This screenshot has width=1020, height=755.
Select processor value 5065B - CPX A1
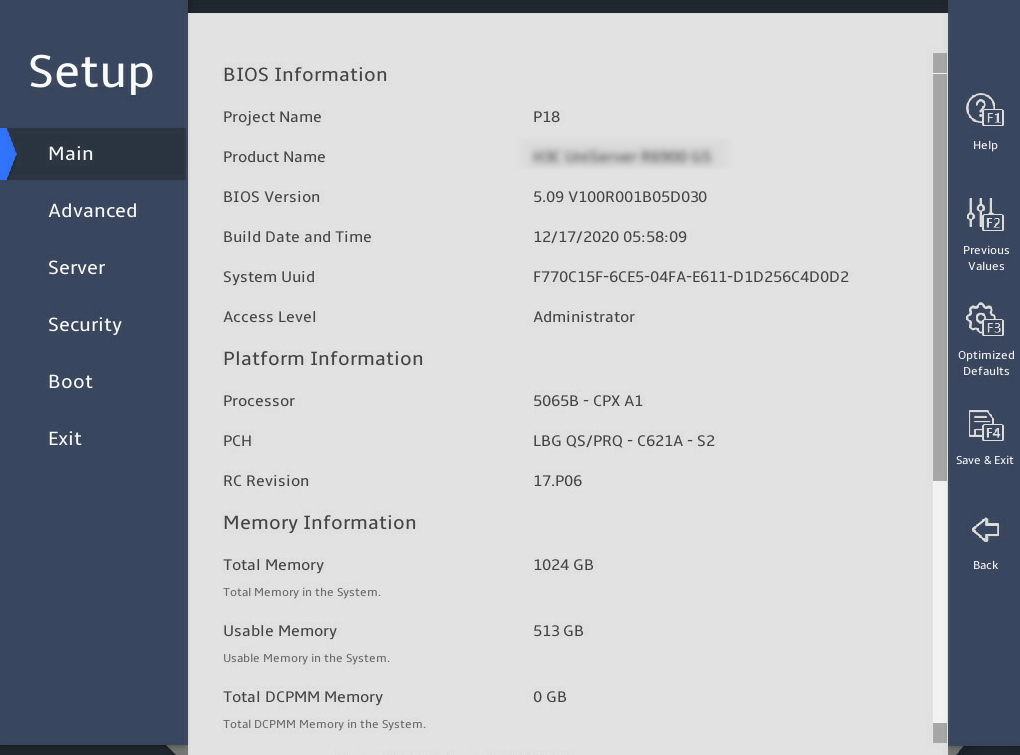(x=588, y=401)
